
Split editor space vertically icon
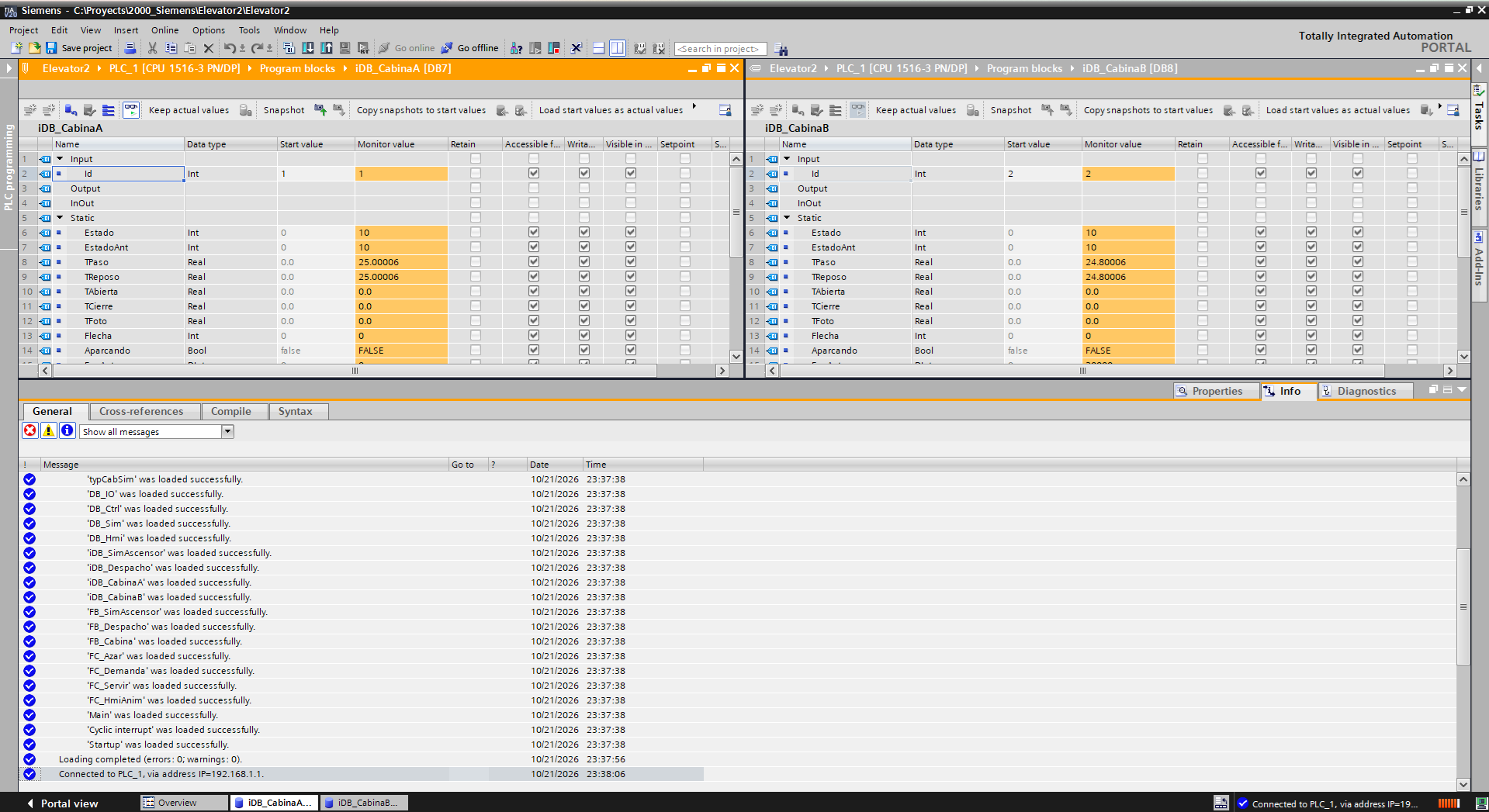coord(617,48)
